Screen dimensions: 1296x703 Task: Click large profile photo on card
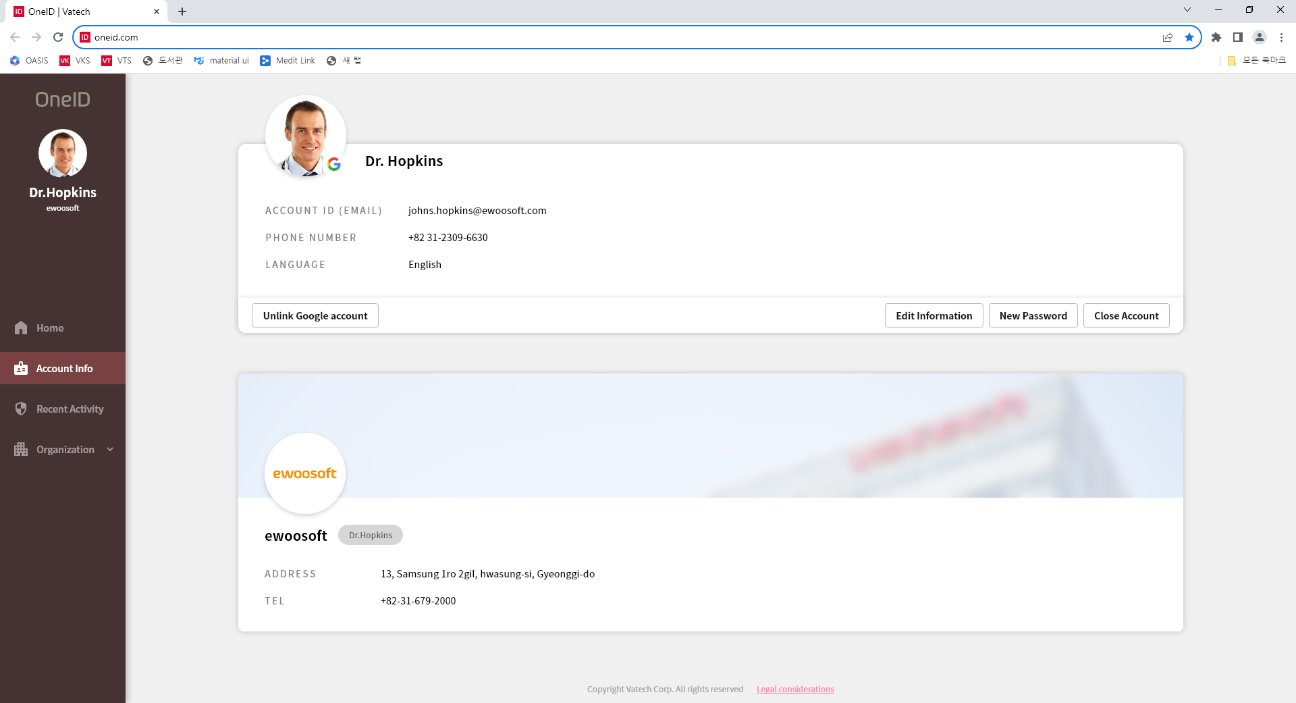click(x=305, y=137)
